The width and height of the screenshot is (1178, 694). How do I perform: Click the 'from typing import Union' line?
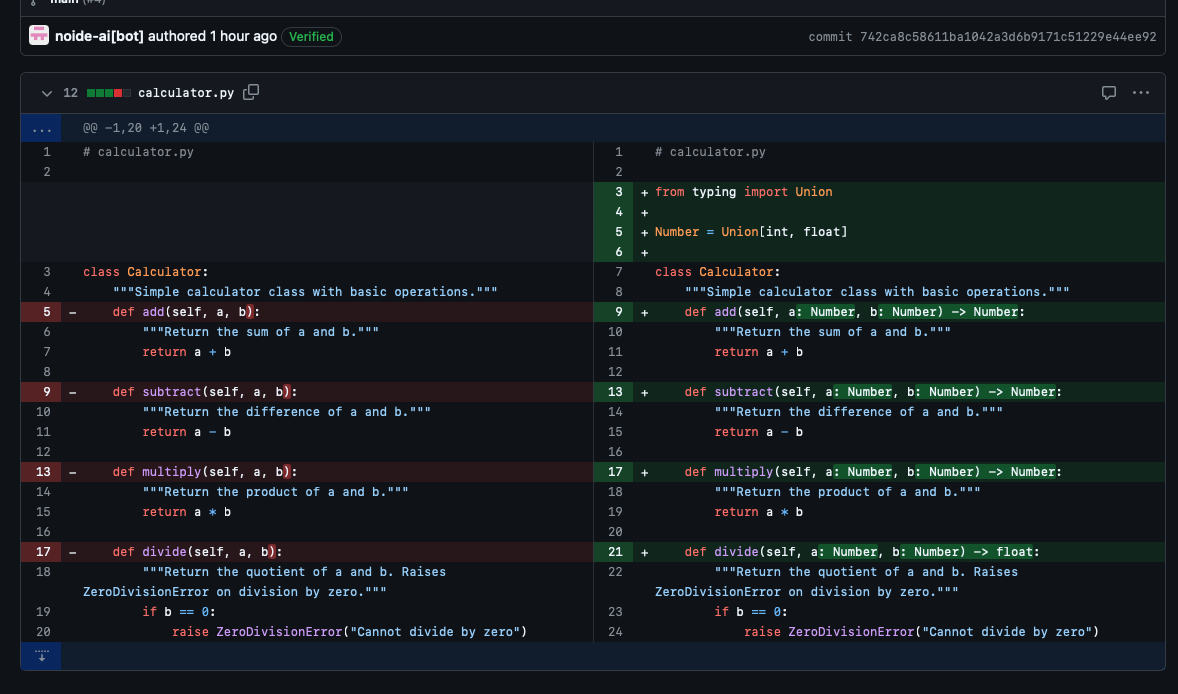coord(744,192)
